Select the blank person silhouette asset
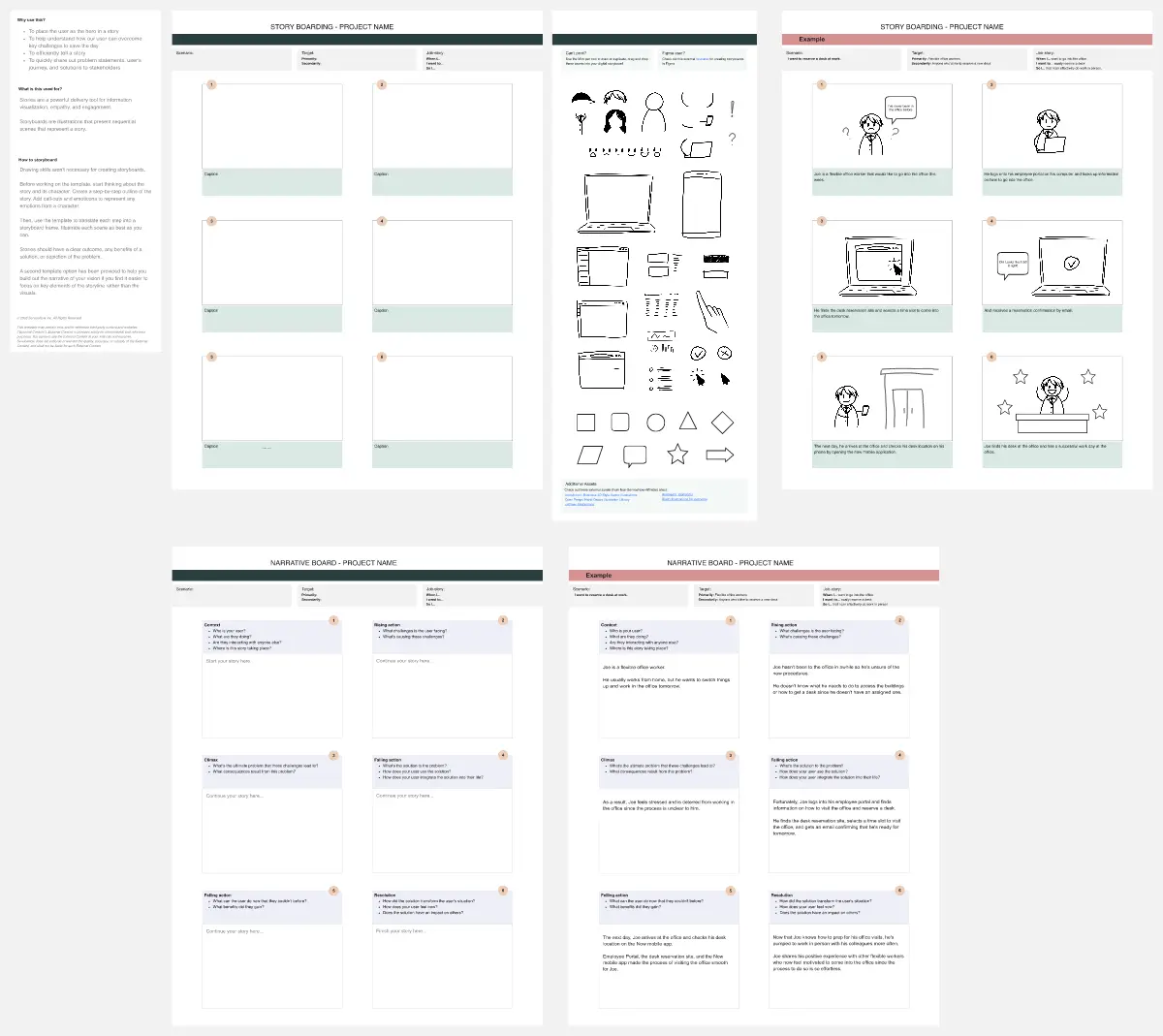The height and width of the screenshot is (1036, 1163). click(x=655, y=113)
